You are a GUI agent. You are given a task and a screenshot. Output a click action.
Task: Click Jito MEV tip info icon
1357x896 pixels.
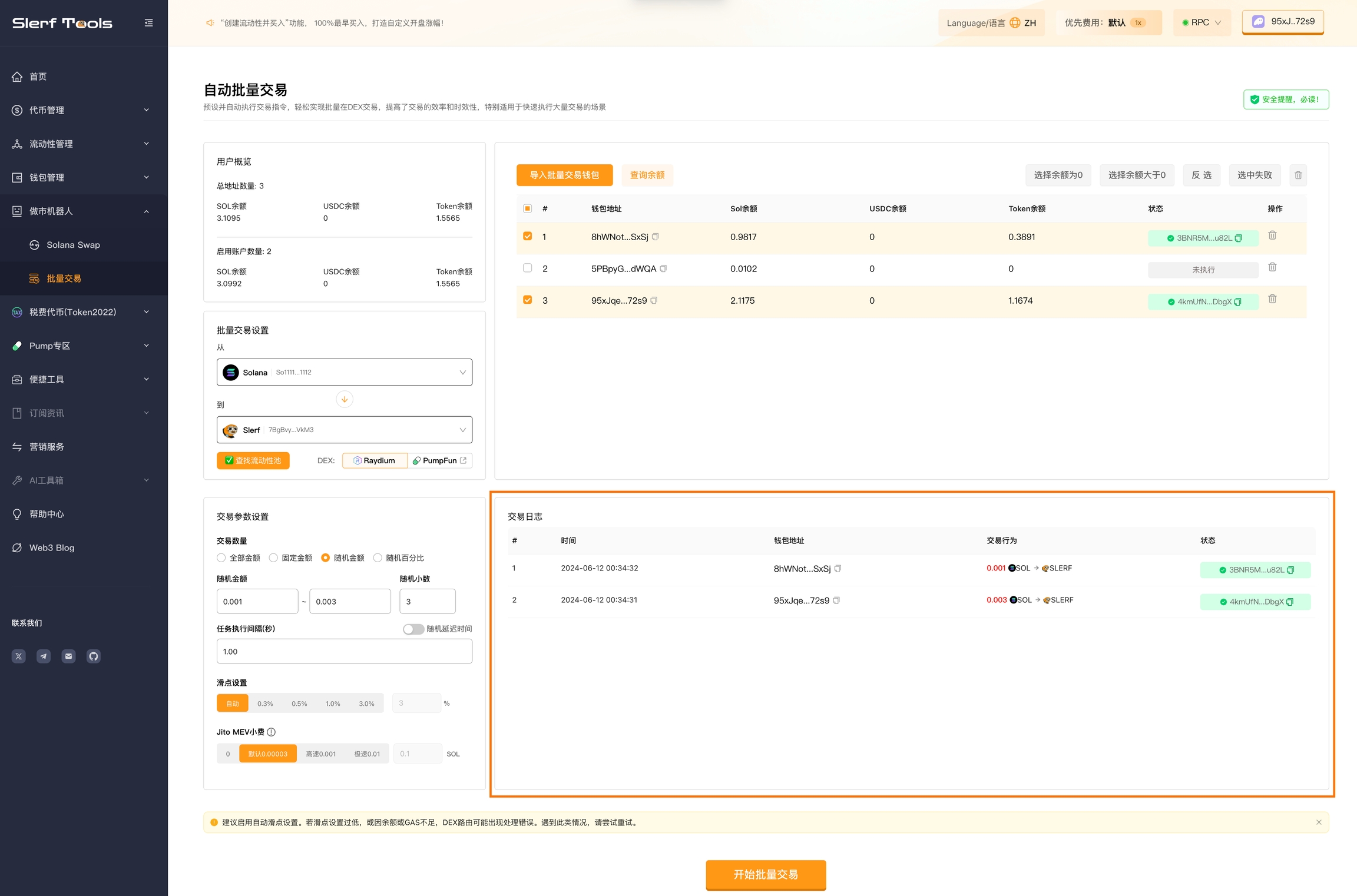click(272, 732)
